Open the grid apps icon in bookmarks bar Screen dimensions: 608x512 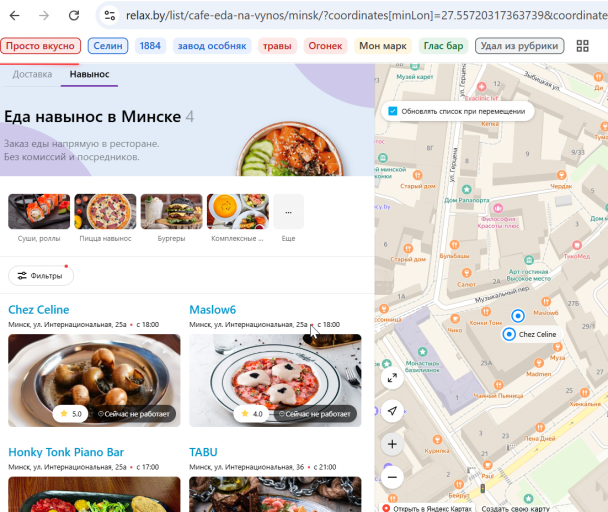(582, 46)
